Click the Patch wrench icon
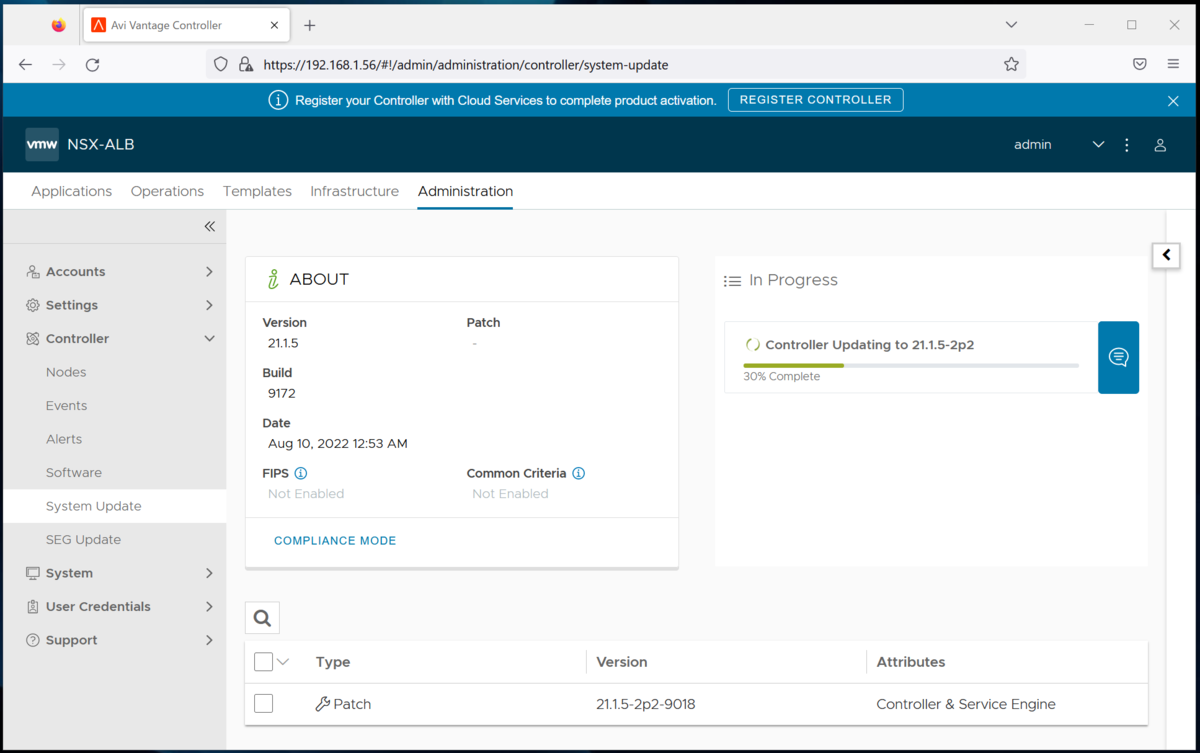Screen dimensions: 1200x753 [322, 704]
